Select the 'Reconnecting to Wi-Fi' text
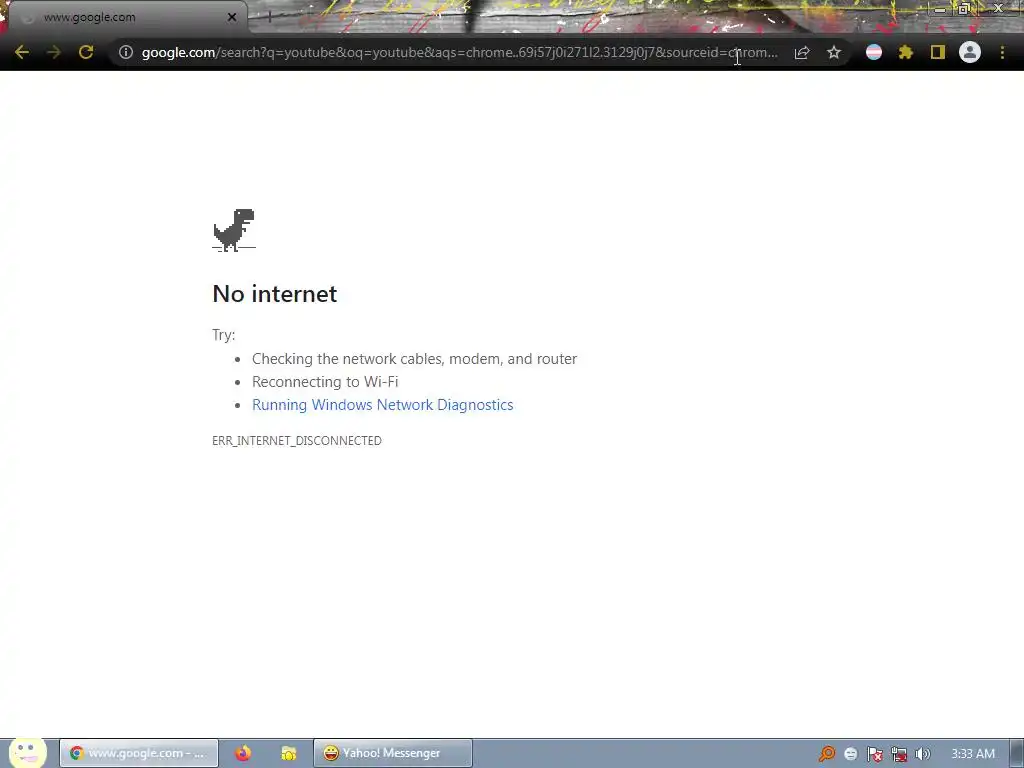 click(325, 382)
